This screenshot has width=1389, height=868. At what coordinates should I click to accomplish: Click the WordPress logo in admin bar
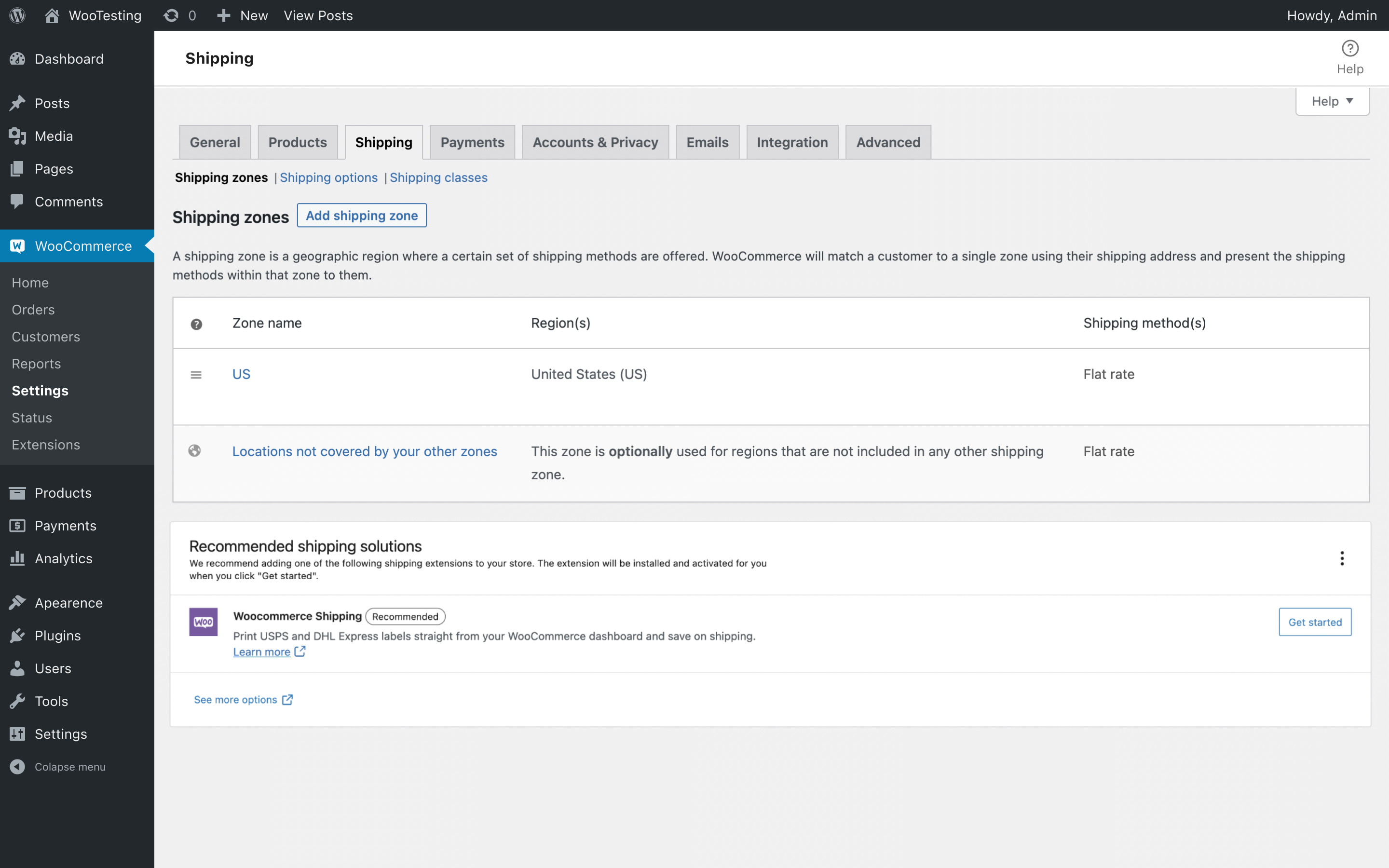point(17,15)
